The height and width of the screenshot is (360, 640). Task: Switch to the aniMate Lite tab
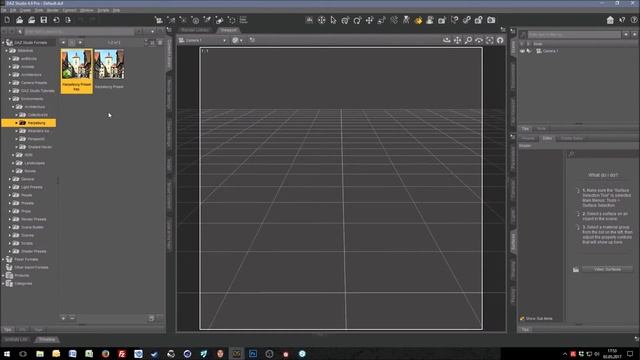16,340
